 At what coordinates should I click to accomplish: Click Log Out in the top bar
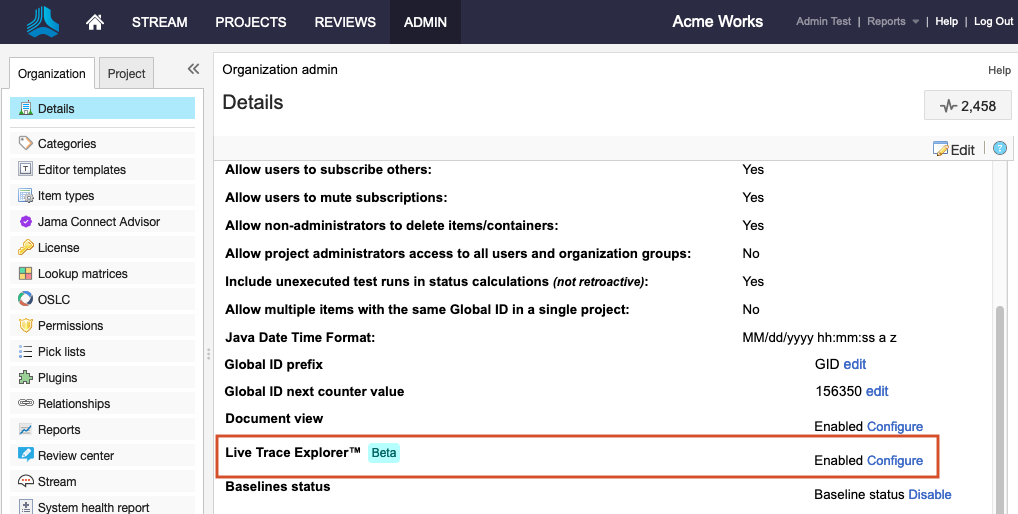click(x=993, y=21)
